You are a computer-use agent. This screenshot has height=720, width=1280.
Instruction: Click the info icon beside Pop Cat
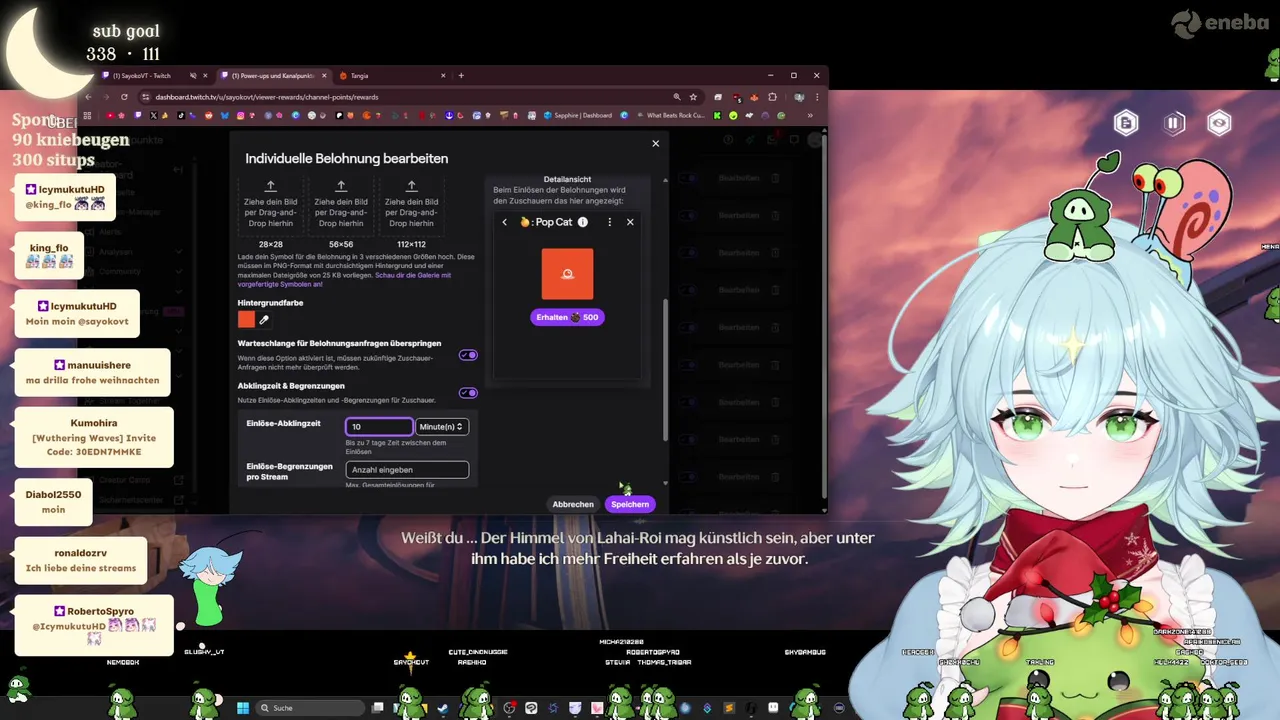583,222
